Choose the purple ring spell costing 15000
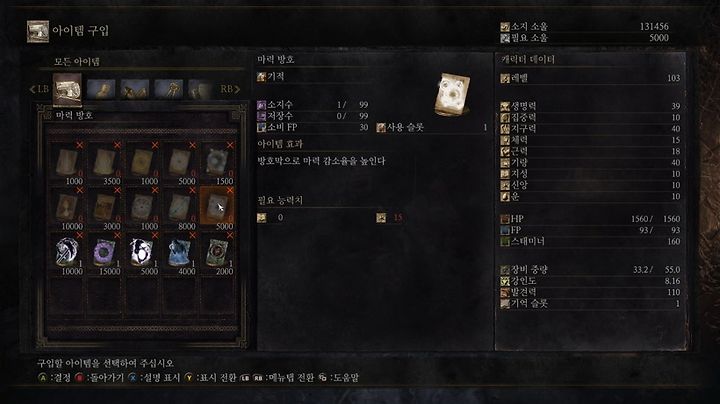Image resolution: width=720 pixels, height=404 pixels. (x=104, y=253)
